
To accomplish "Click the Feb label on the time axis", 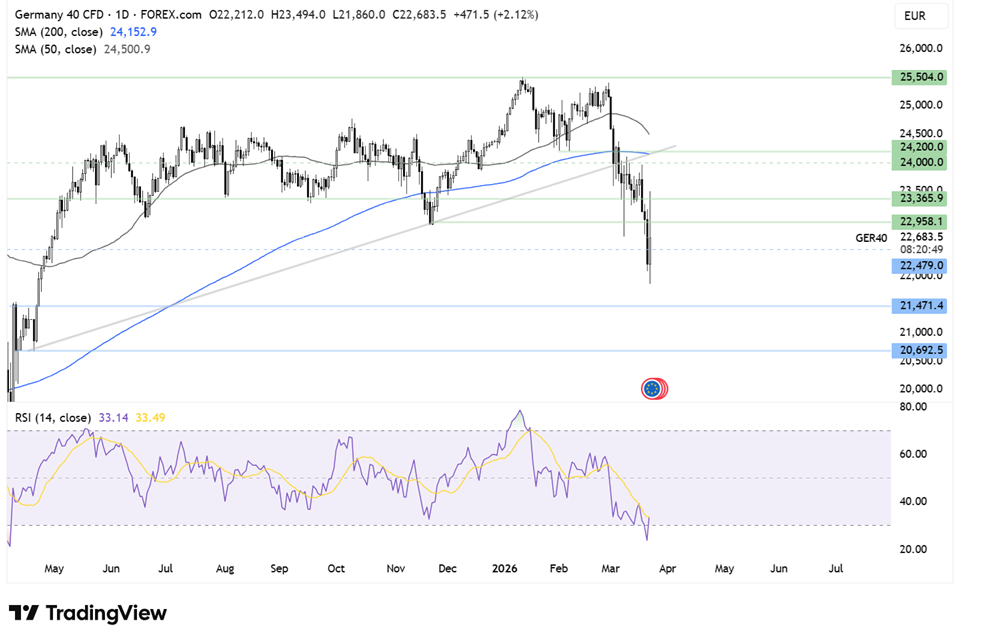I will coord(559,569).
